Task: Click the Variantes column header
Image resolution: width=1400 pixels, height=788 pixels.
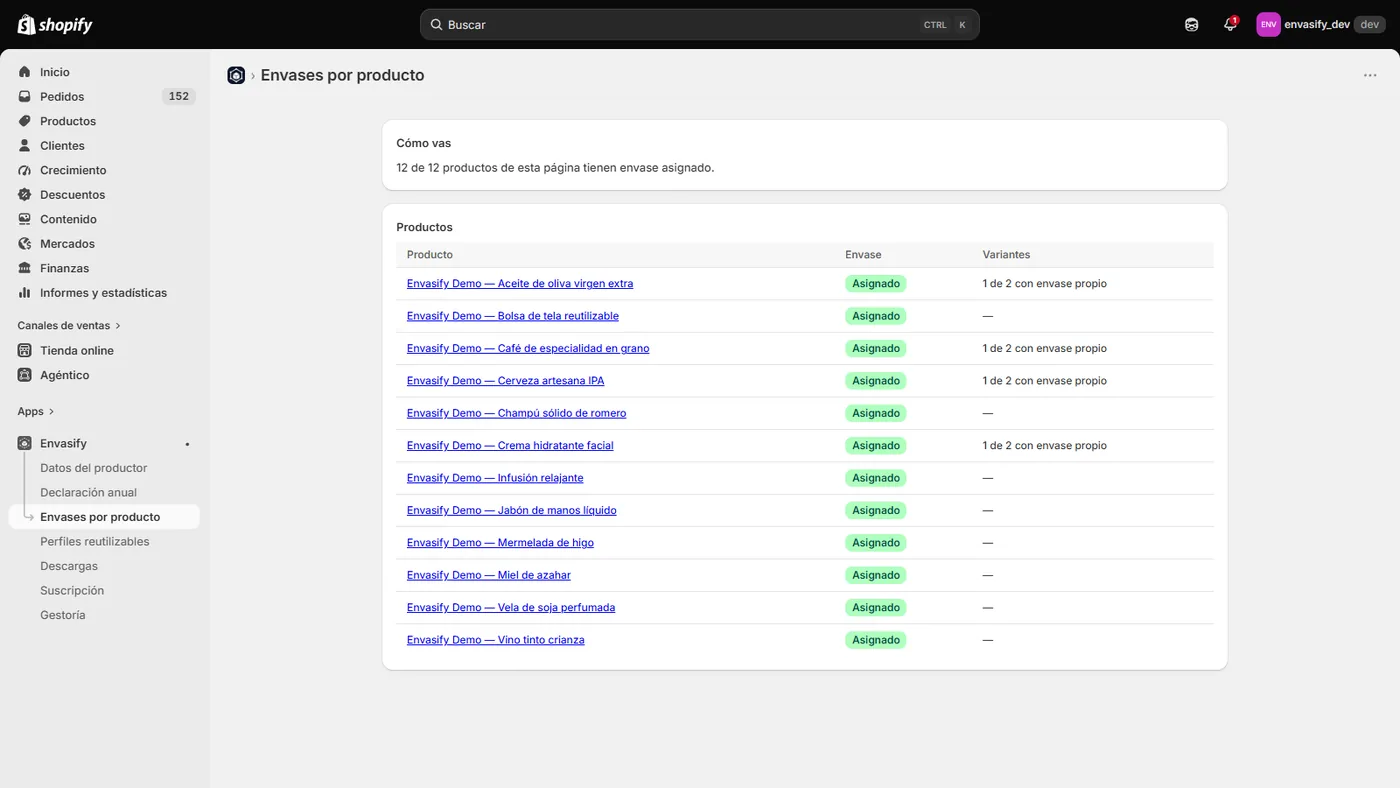Action: tap(1006, 255)
